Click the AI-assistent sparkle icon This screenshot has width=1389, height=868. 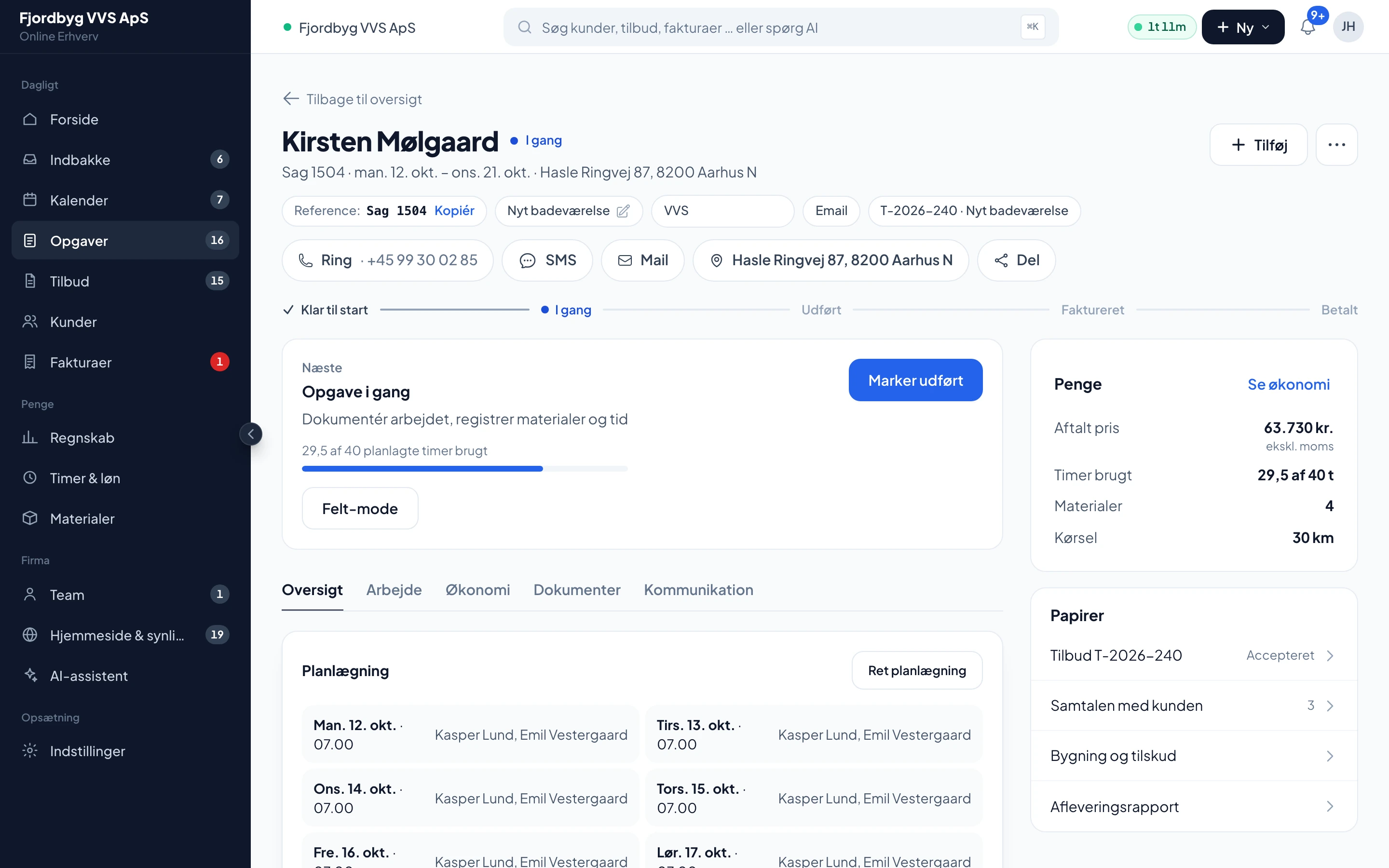coord(30,675)
